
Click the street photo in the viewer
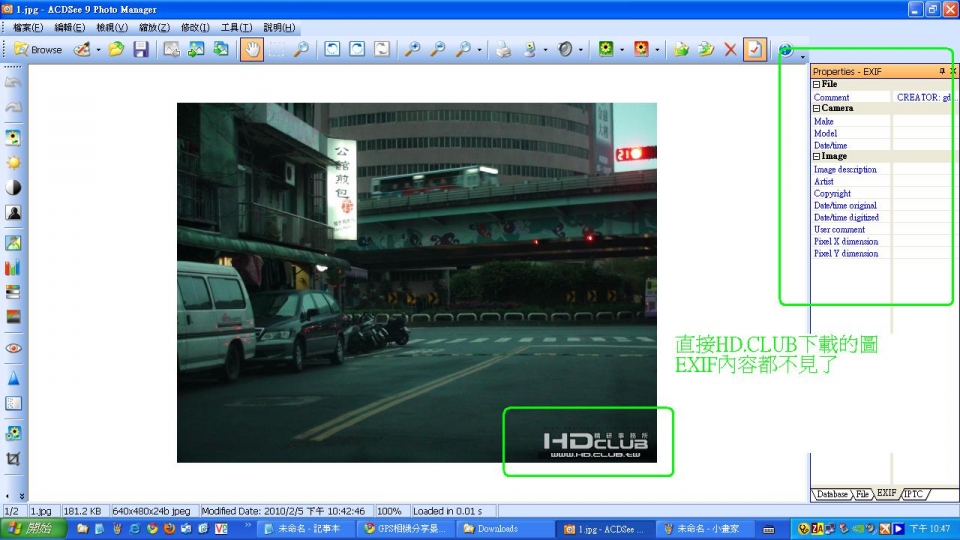tap(416, 282)
